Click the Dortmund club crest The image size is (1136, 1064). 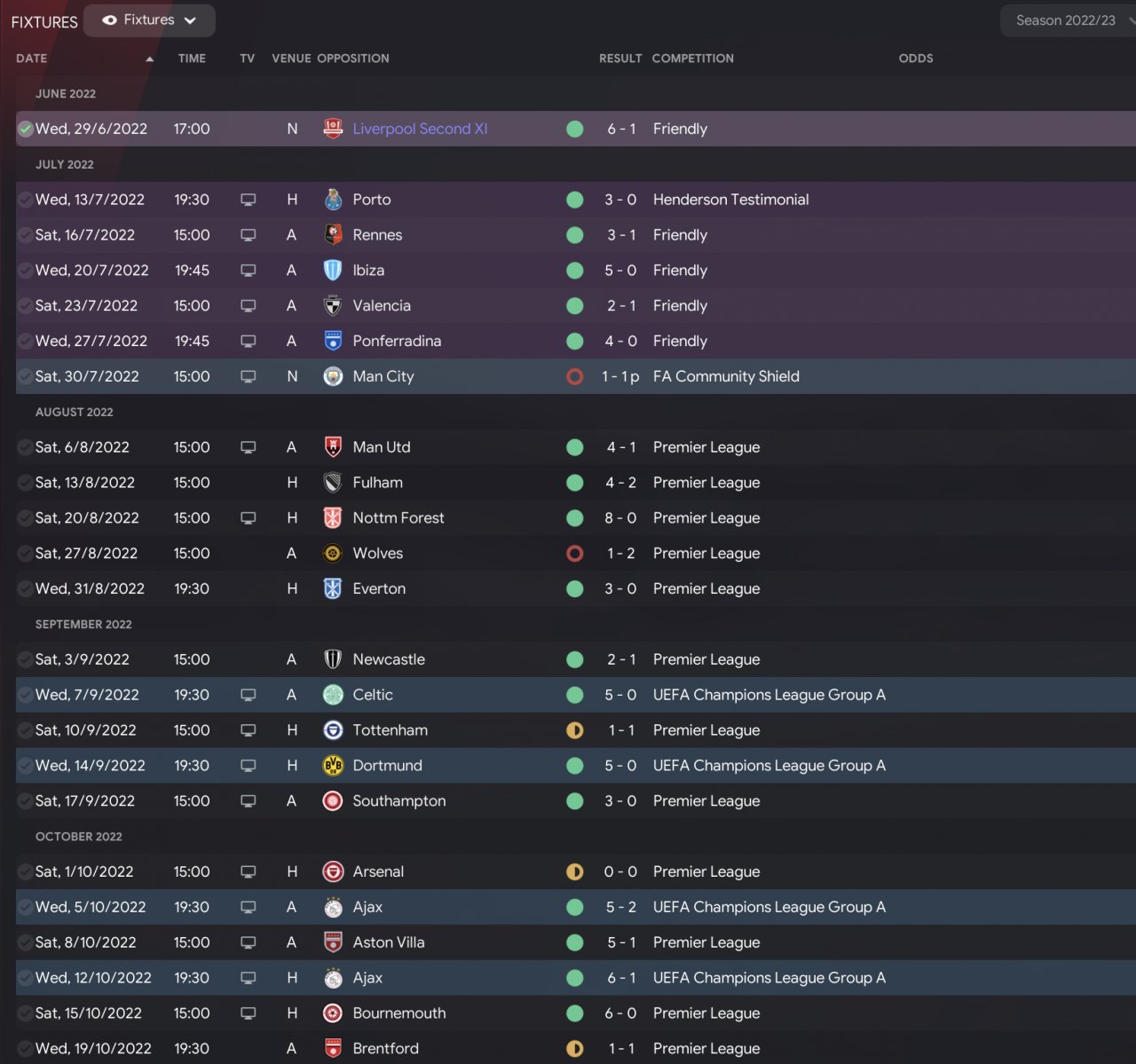[333, 766]
